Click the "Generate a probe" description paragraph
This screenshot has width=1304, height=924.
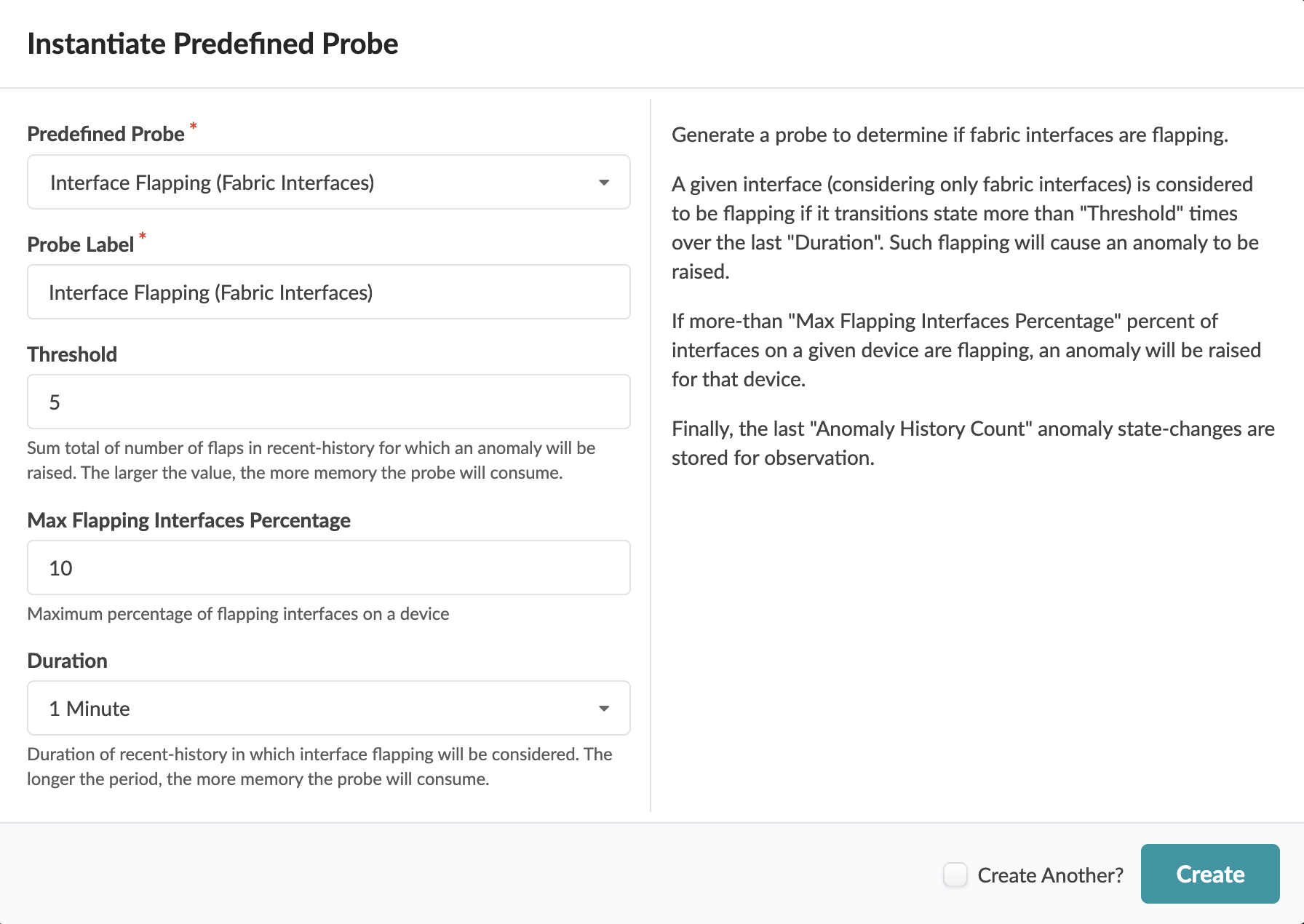coord(950,135)
